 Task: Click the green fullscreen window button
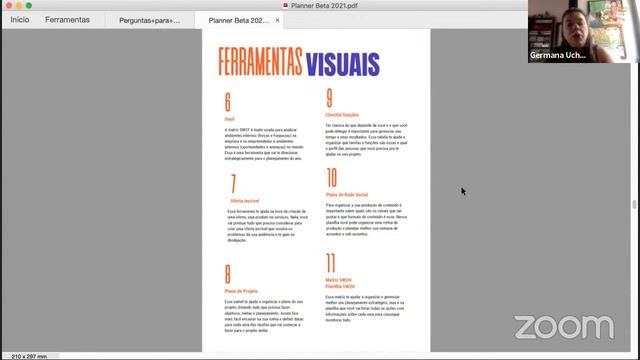[x=29, y=5]
